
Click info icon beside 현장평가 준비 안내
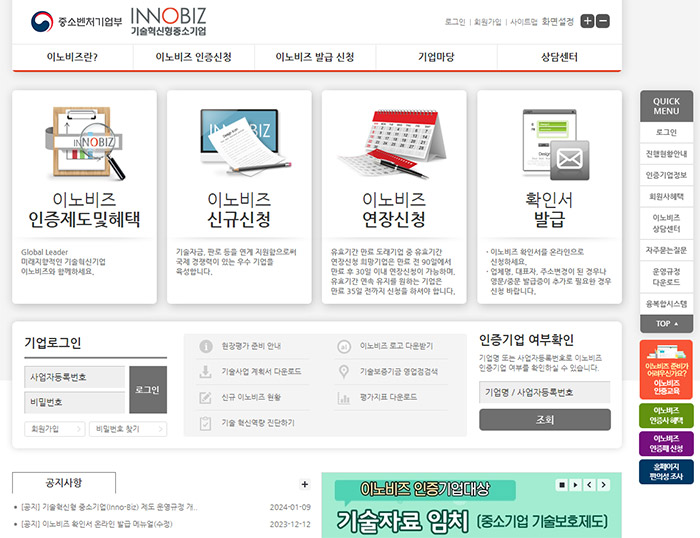206,346
